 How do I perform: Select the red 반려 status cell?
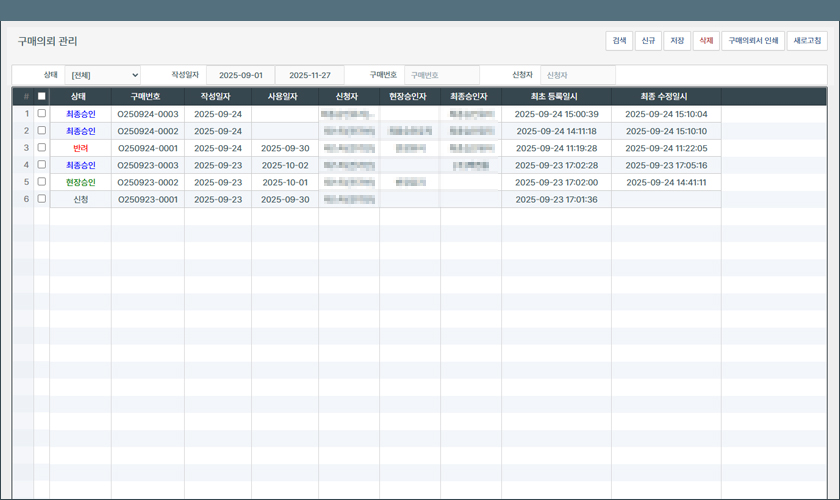coord(80,148)
